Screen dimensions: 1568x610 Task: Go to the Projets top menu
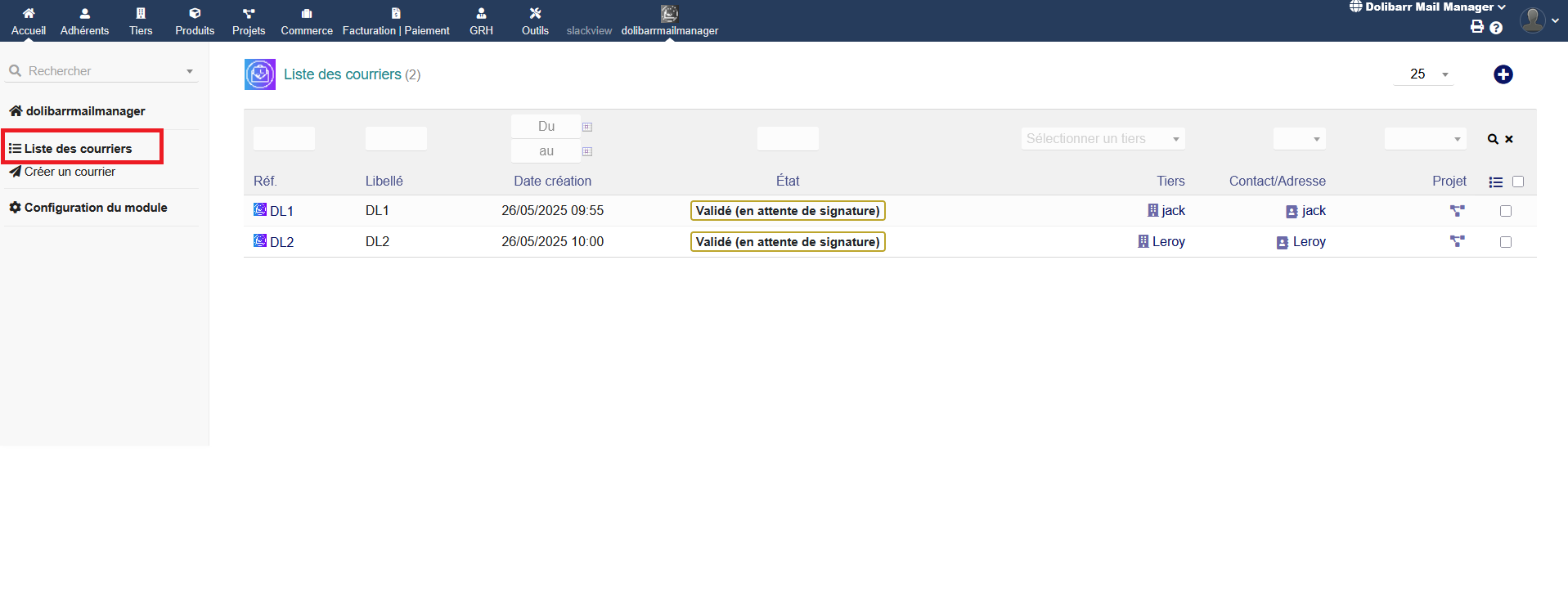click(249, 21)
